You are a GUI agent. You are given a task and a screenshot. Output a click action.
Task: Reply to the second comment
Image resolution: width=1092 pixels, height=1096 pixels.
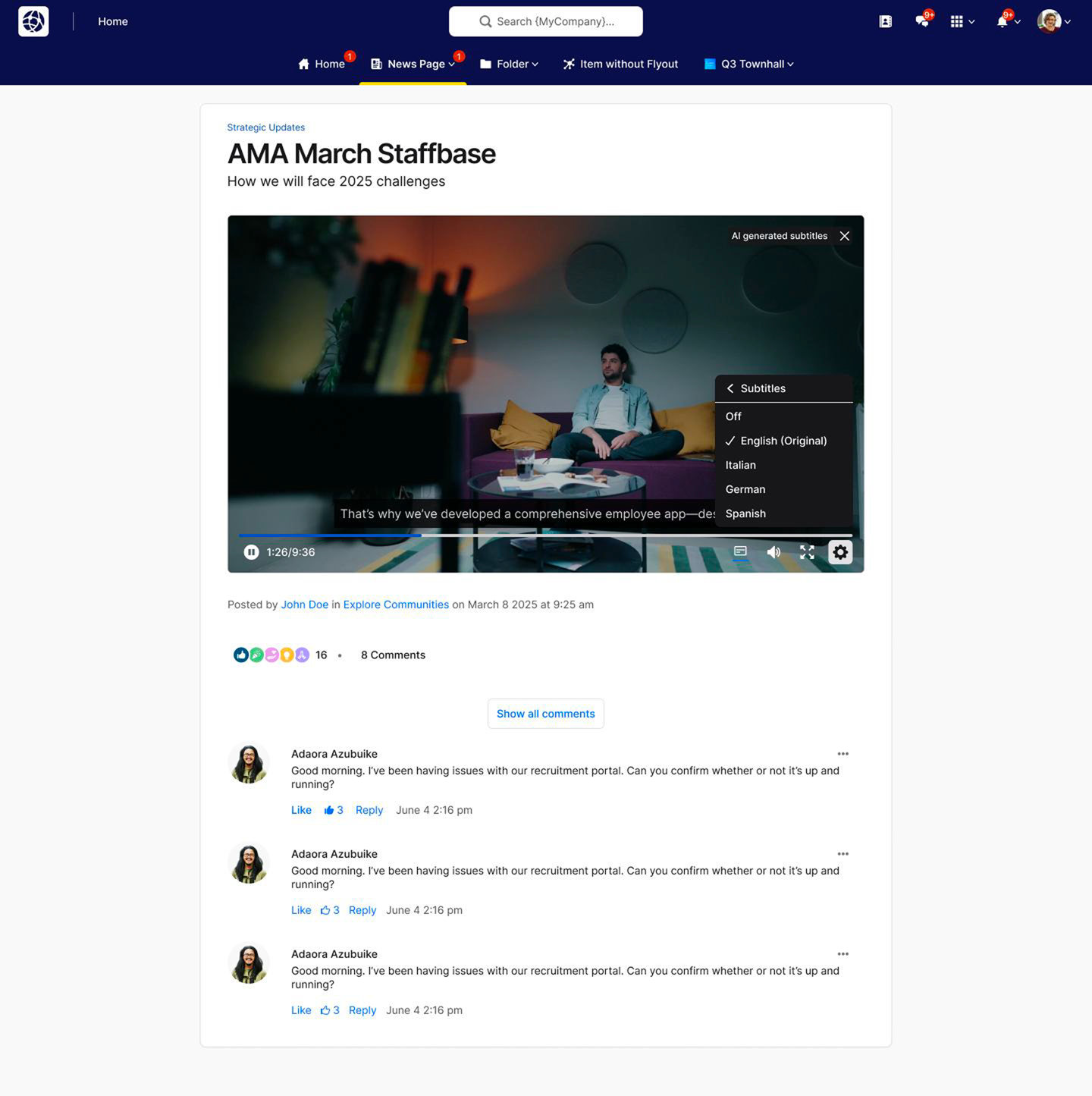(362, 910)
